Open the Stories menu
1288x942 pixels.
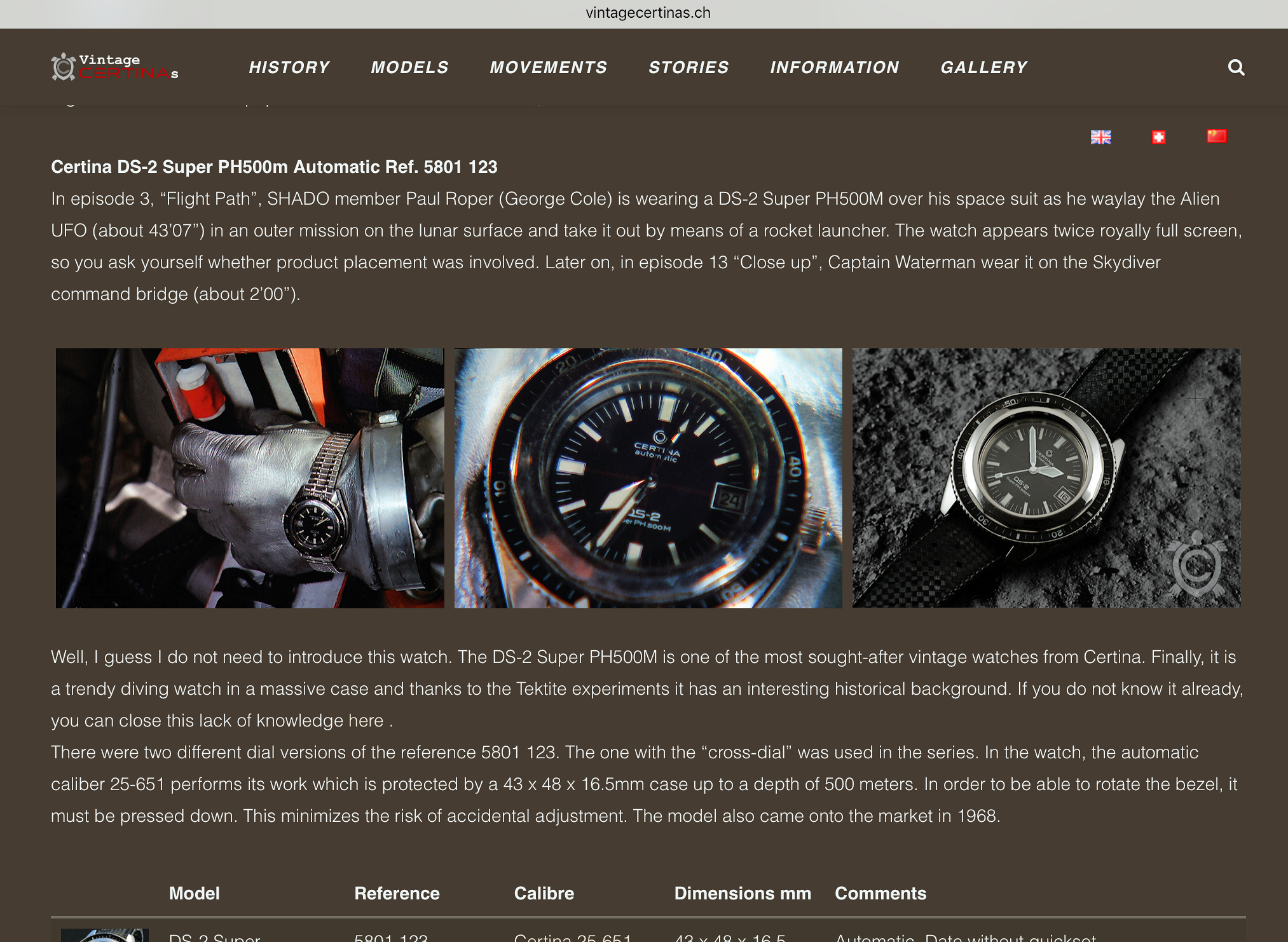[689, 67]
